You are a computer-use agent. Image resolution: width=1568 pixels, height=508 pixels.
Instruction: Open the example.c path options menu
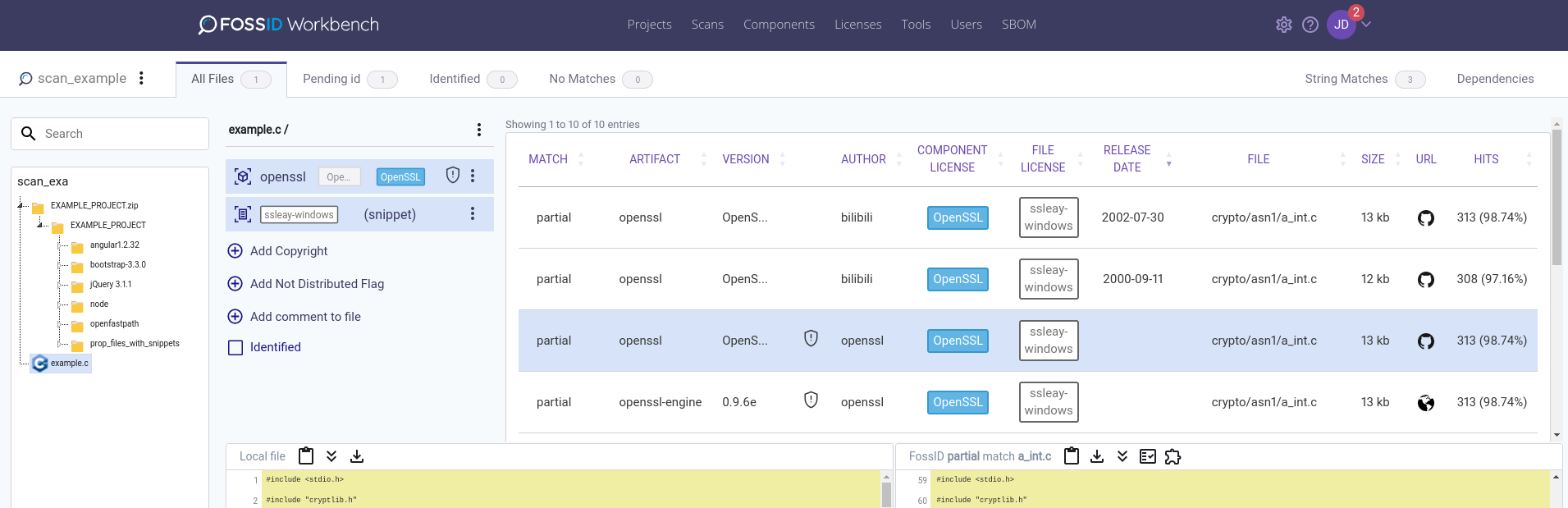pos(479,130)
